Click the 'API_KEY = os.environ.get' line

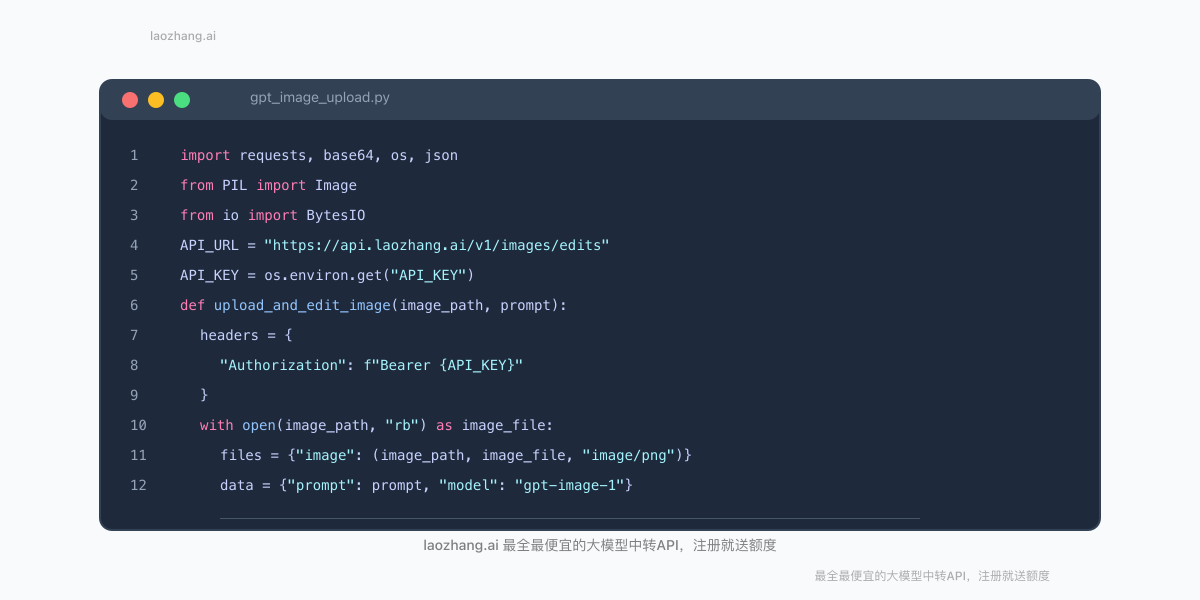pyautogui.click(x=327, y=275)
